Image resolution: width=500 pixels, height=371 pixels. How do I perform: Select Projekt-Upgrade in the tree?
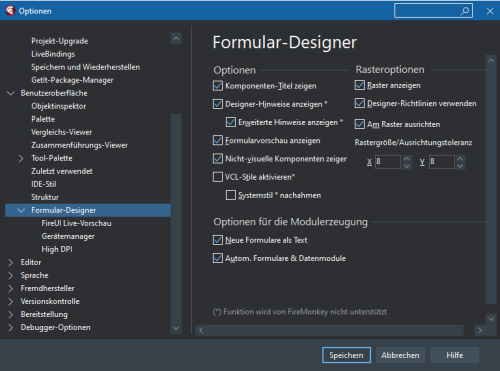(60, 41)
